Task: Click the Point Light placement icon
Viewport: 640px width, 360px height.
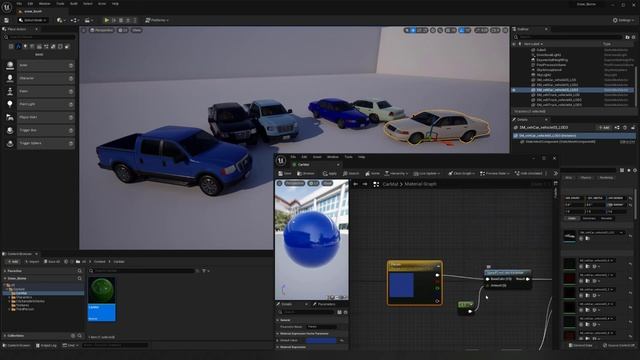Action: [x=10, y=104]
